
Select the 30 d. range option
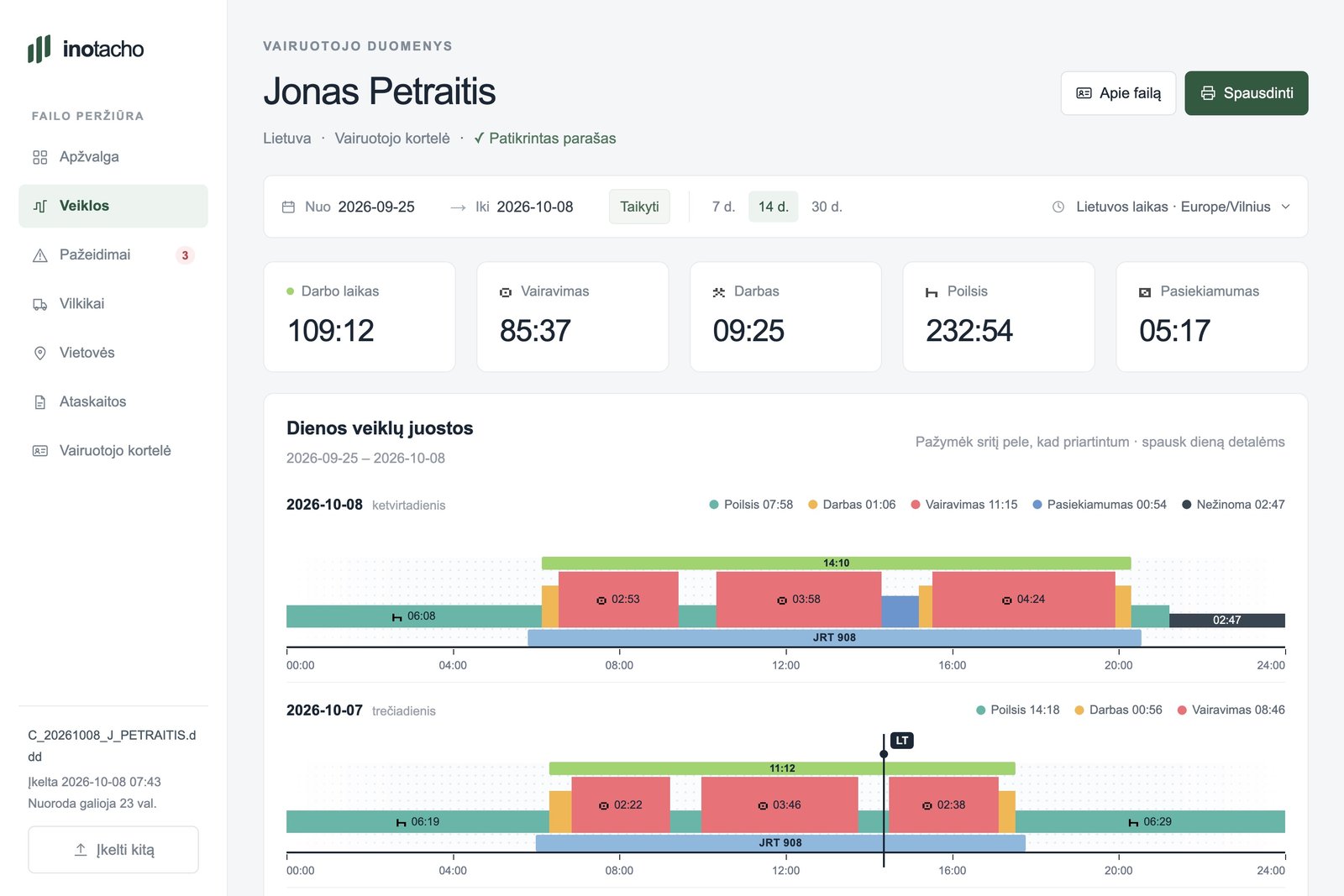pyautogui.click(x=827, y=207)
